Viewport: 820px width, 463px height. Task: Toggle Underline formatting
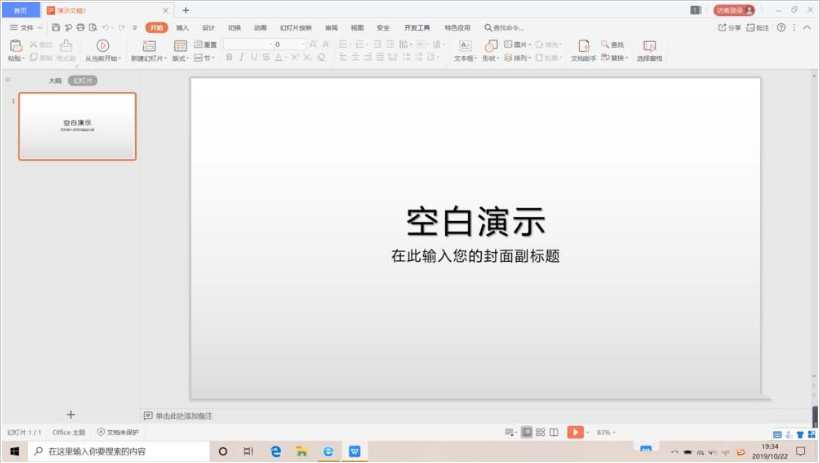254,57
